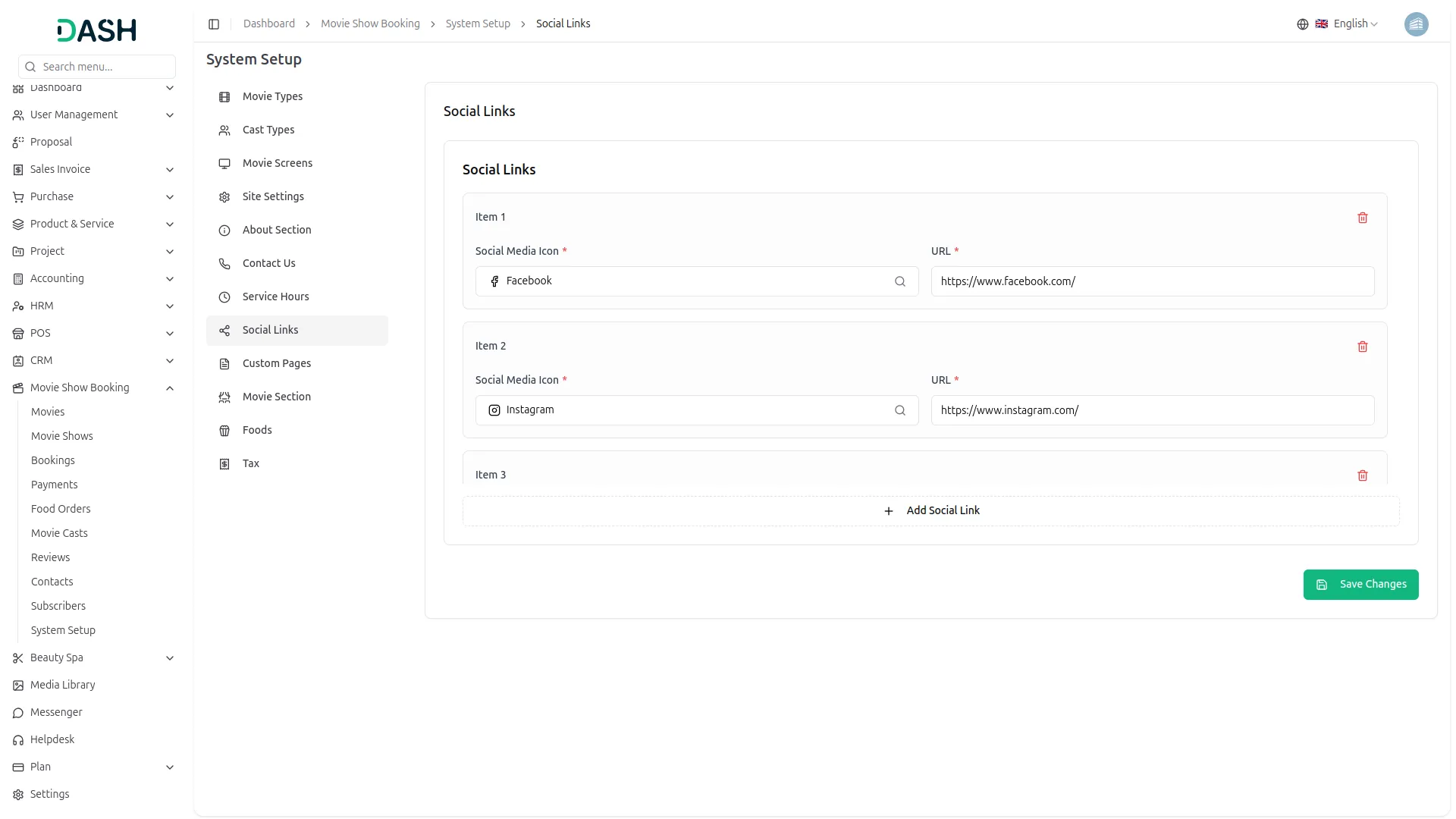The image size is (1456, 819).
Task: Focus the Facebook URL input field
Action: tap(1151, 281)
